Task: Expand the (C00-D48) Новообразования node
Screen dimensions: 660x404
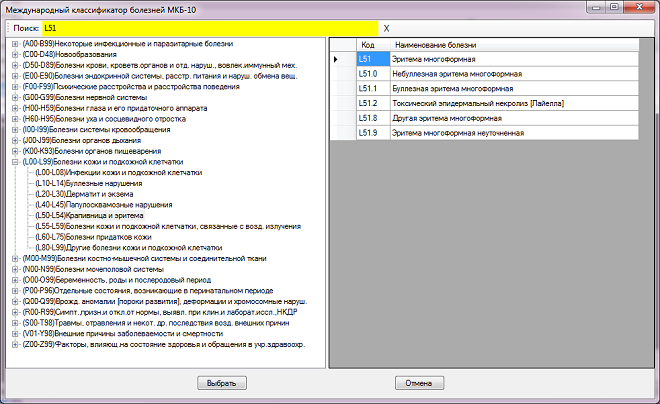Action: coord(15,55)
